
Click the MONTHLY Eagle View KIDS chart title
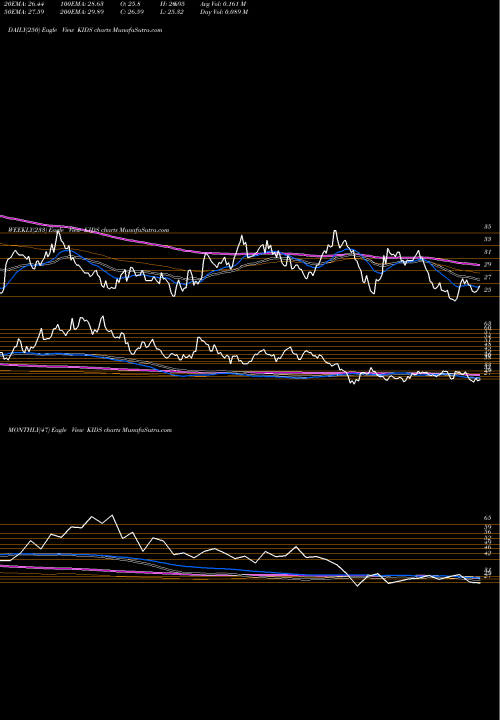90,430
